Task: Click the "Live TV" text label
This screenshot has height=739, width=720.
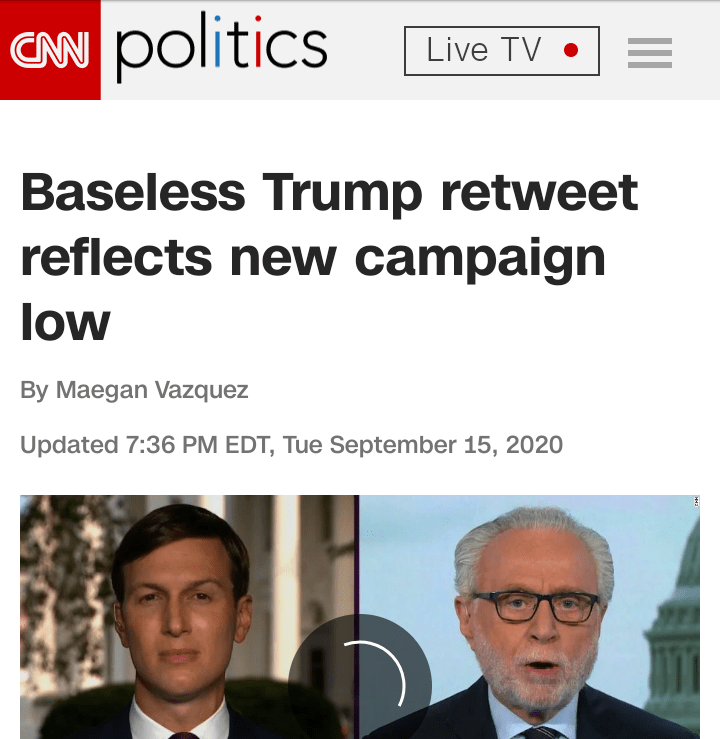Action: pyautogui.click(x=483, y=50)
